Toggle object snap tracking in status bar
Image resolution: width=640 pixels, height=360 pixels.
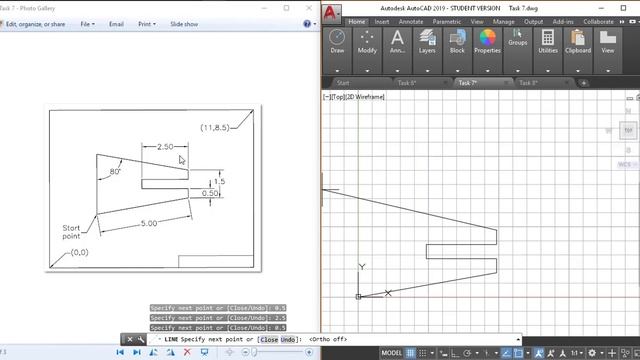(506, 353)
